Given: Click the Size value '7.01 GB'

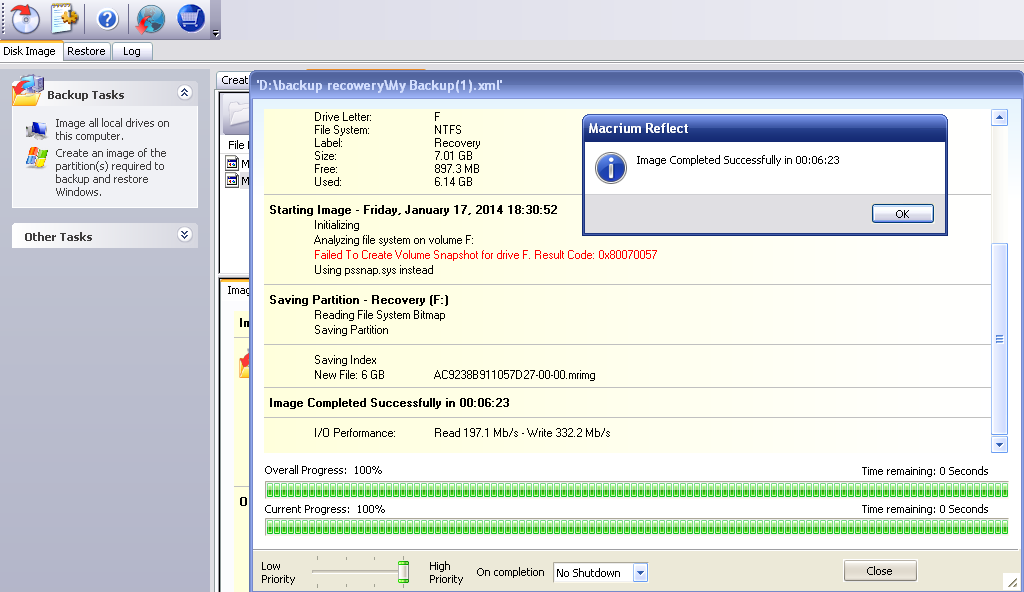Looking at the screenshot, I should tap(453, 156).
